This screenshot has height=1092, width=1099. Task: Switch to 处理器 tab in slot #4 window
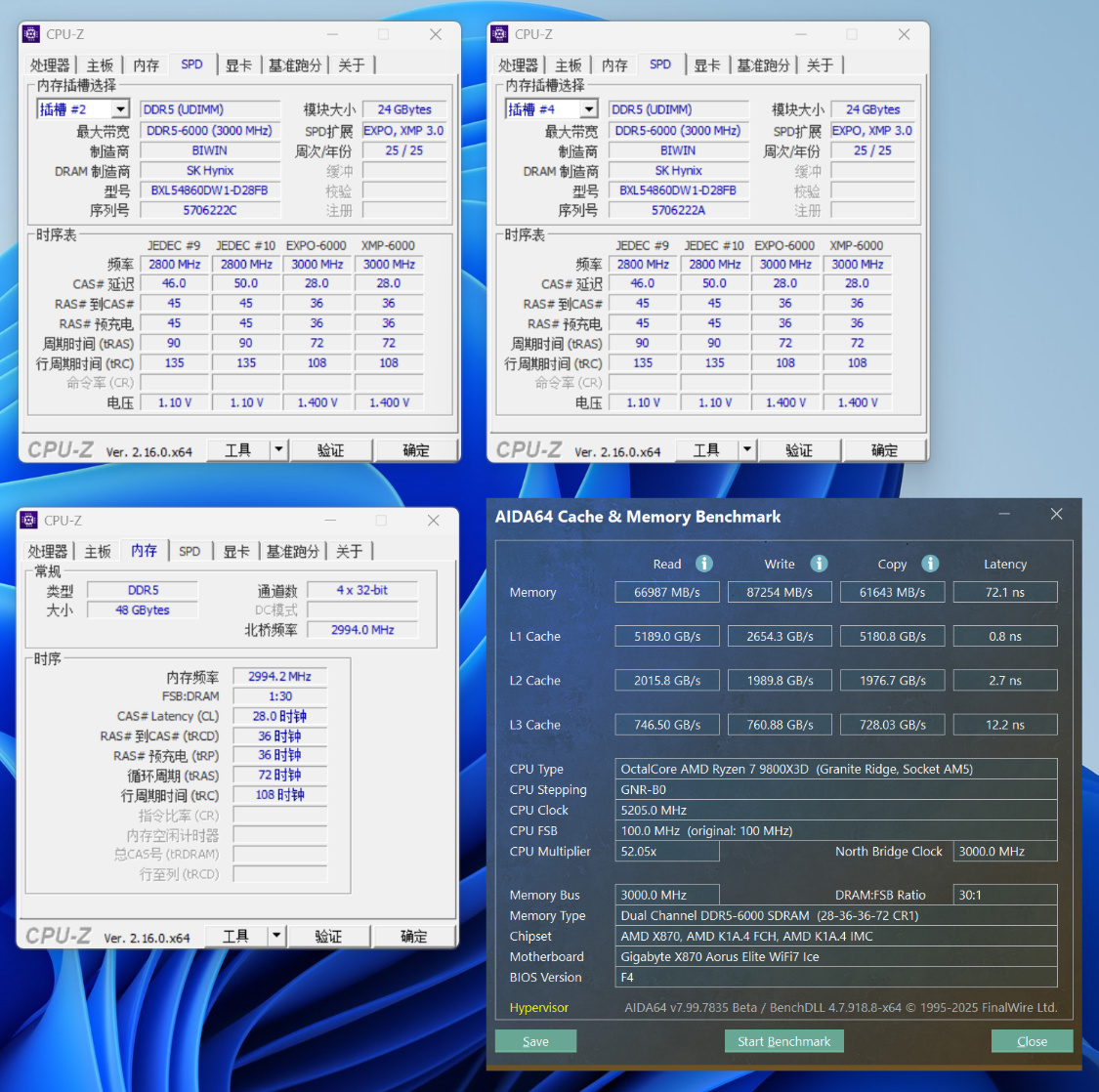click(x=518, y=65)
